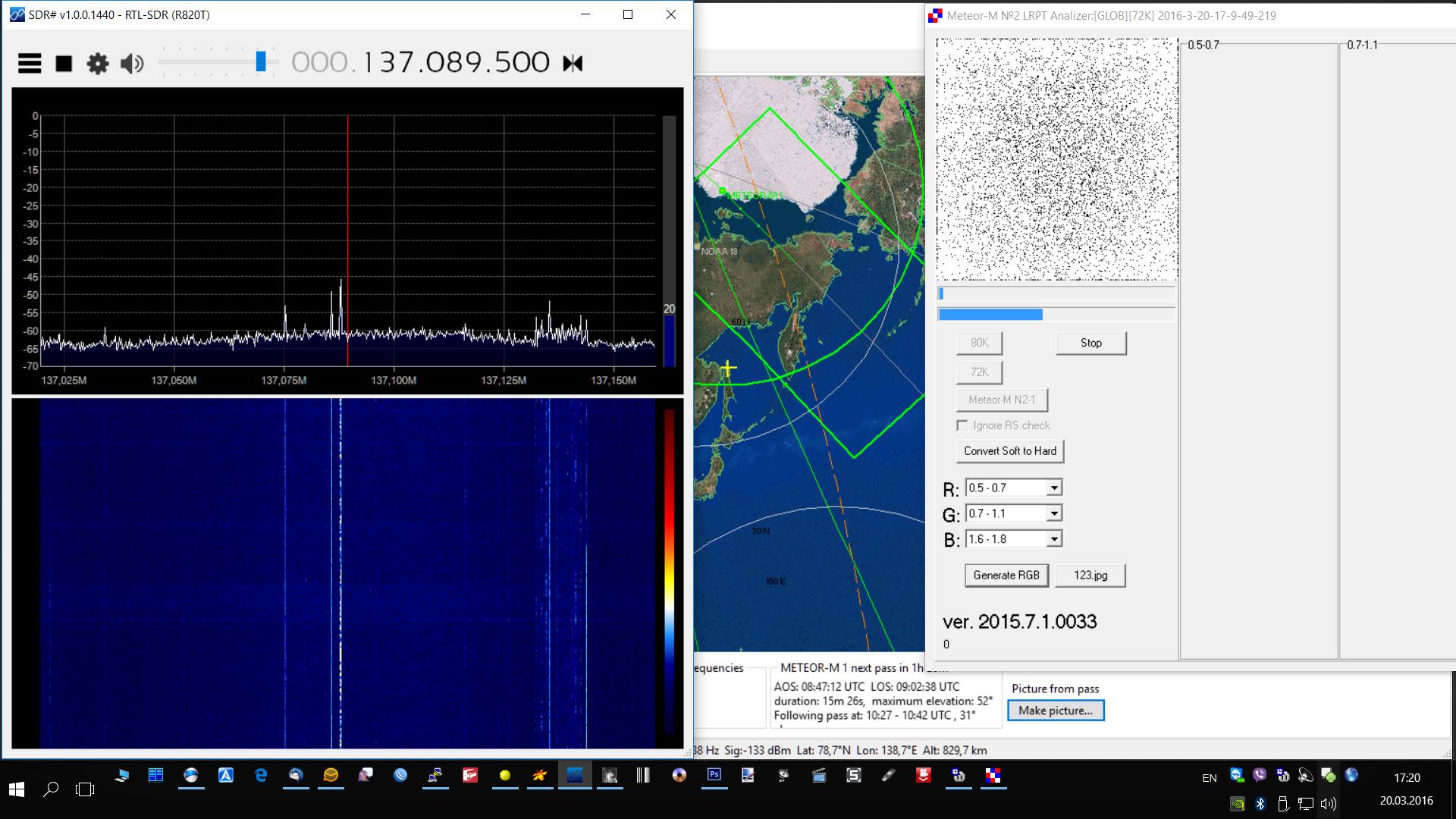Open satellite dish app in taskbar

click(783, 775)
